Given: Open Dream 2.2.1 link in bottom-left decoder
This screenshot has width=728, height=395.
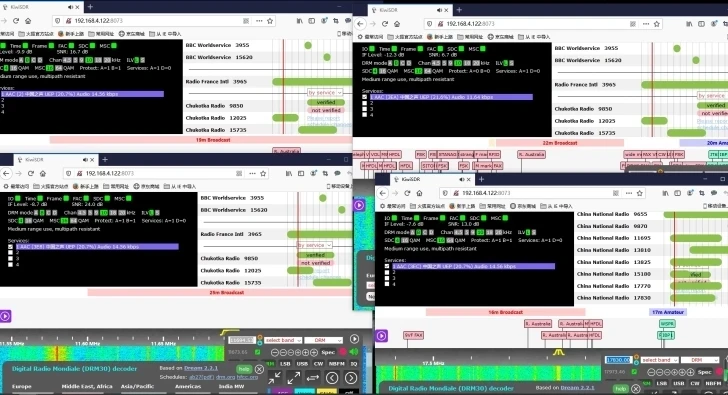Looking at the screenshot, I should coord(201,369).
